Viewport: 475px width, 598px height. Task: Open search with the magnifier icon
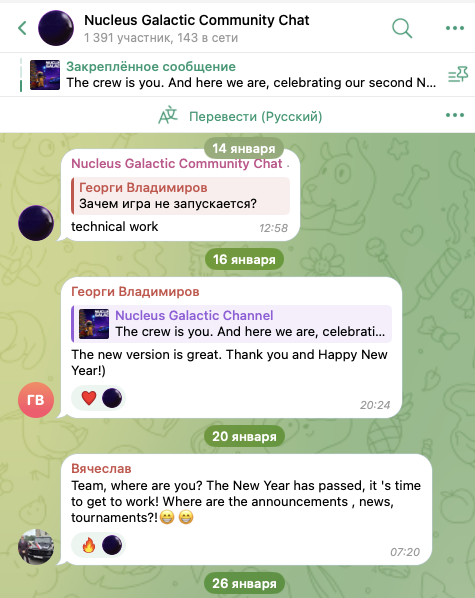pyautogui.click(x=402, y=28)
